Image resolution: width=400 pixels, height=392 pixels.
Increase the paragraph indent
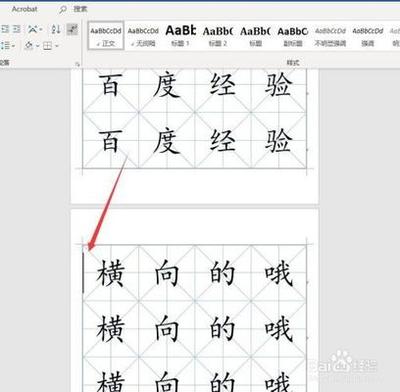tap(17, 29)
